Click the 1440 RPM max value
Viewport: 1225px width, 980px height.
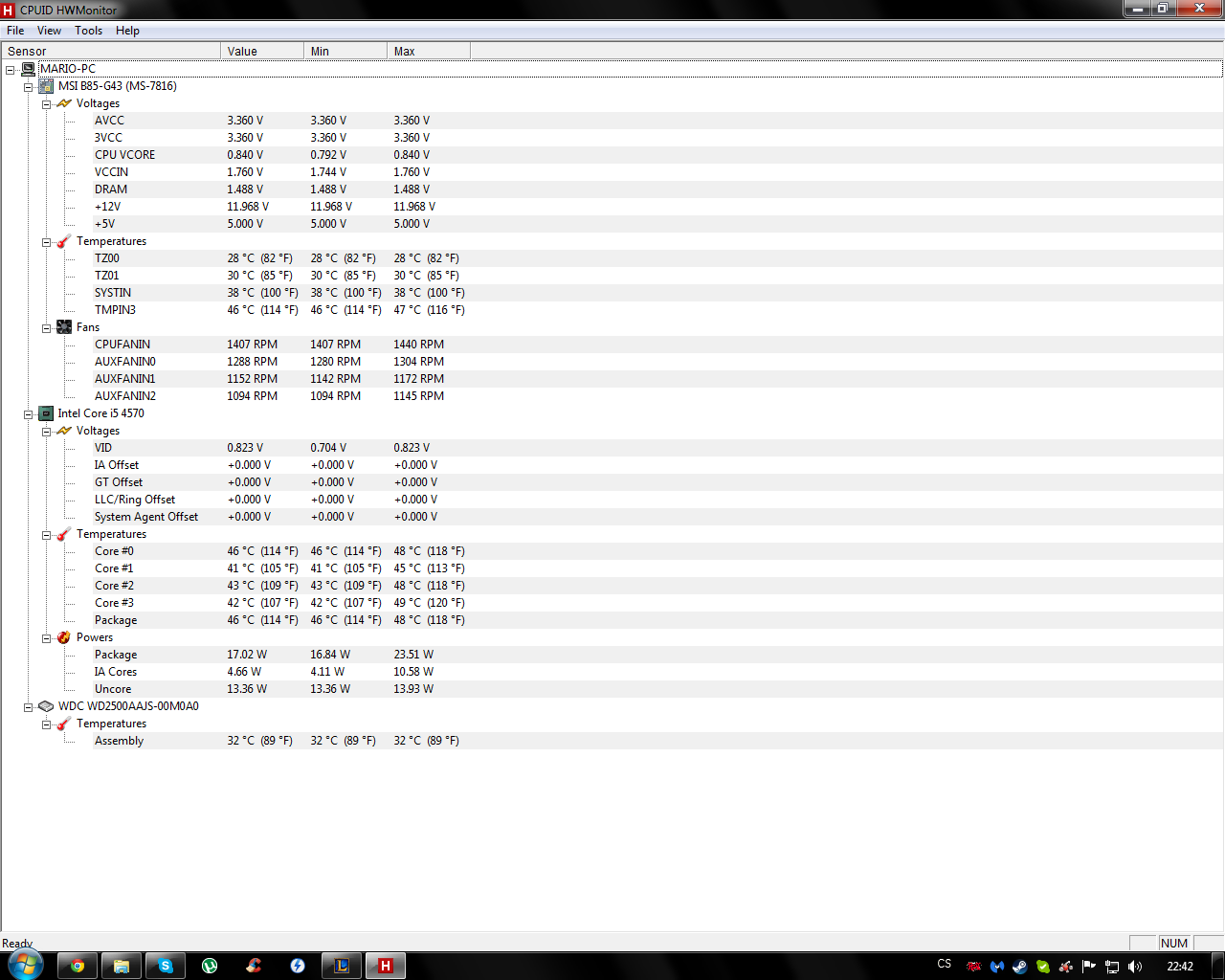pyautogui.click(x=418, y=345)
